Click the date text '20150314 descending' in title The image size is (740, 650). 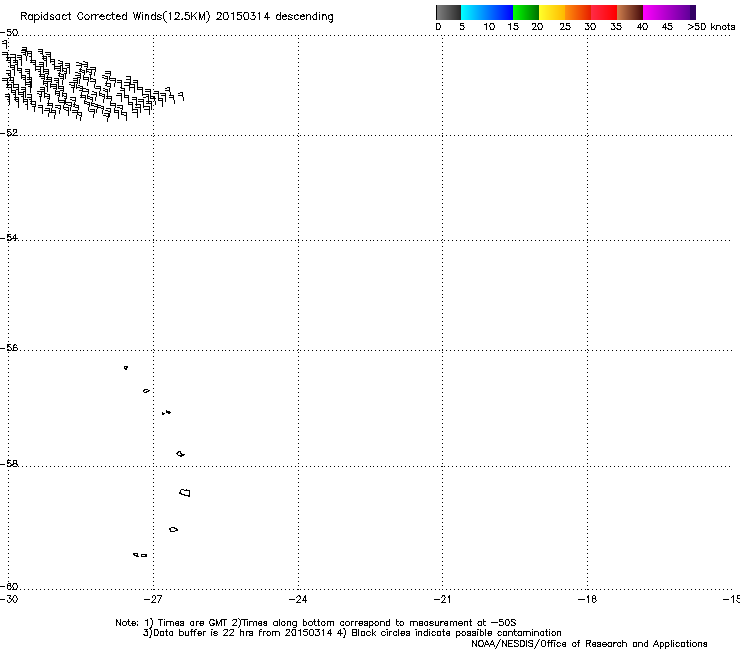[274, 17]
